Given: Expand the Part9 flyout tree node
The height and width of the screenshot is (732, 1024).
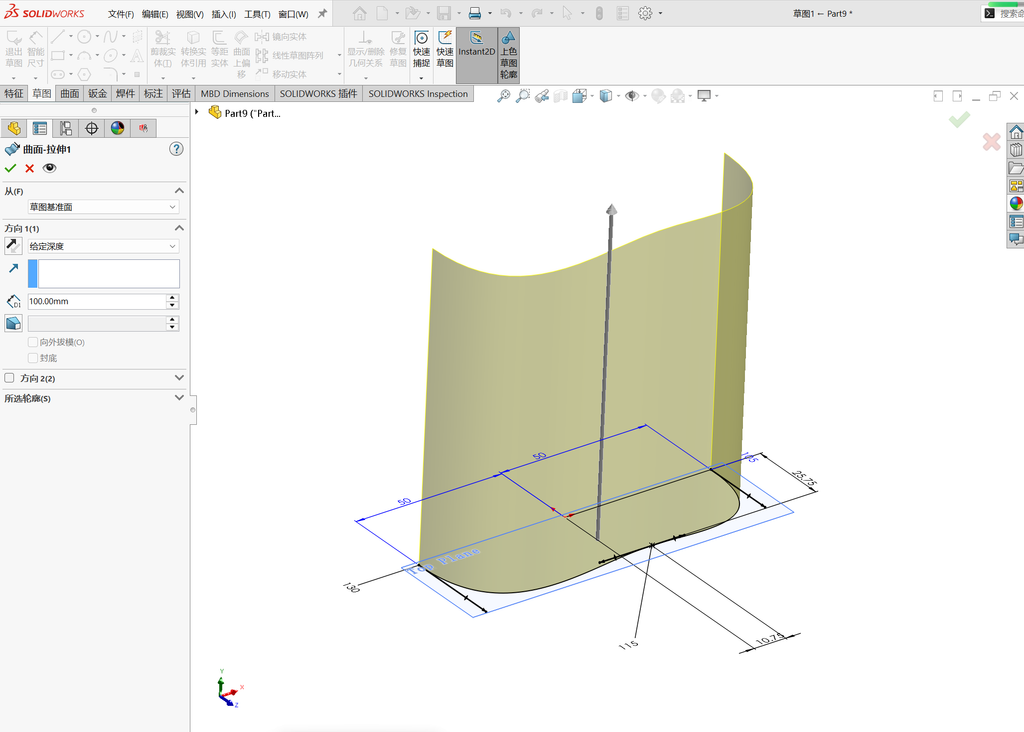Looking at the screenshot, I should coord(197,112).
